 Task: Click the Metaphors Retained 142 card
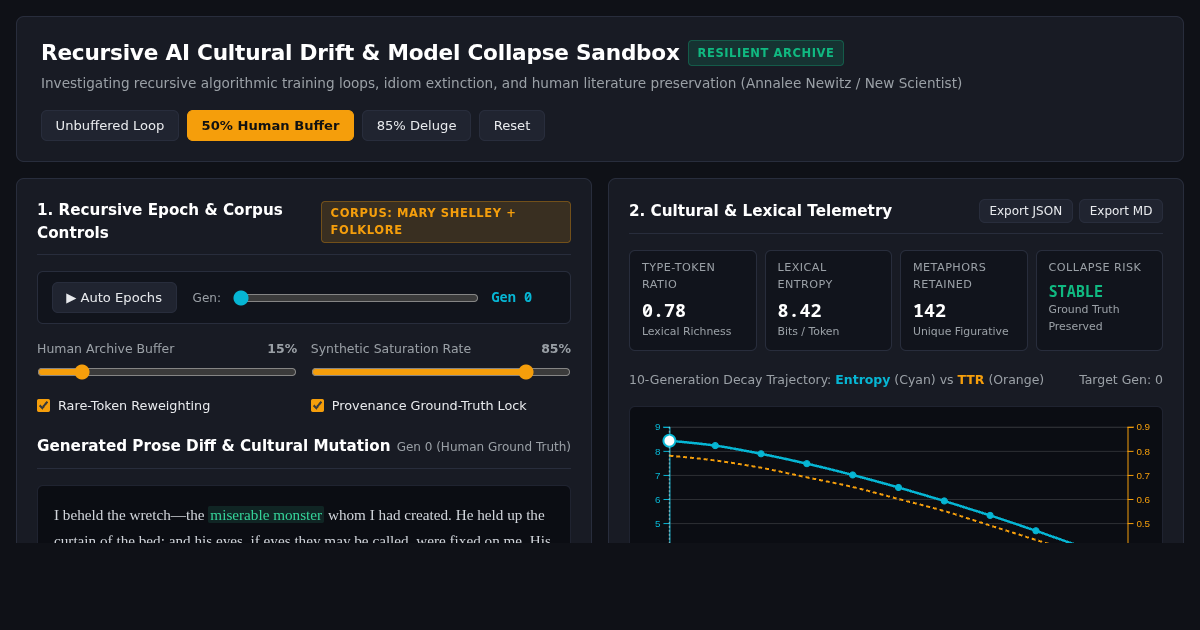964,300
